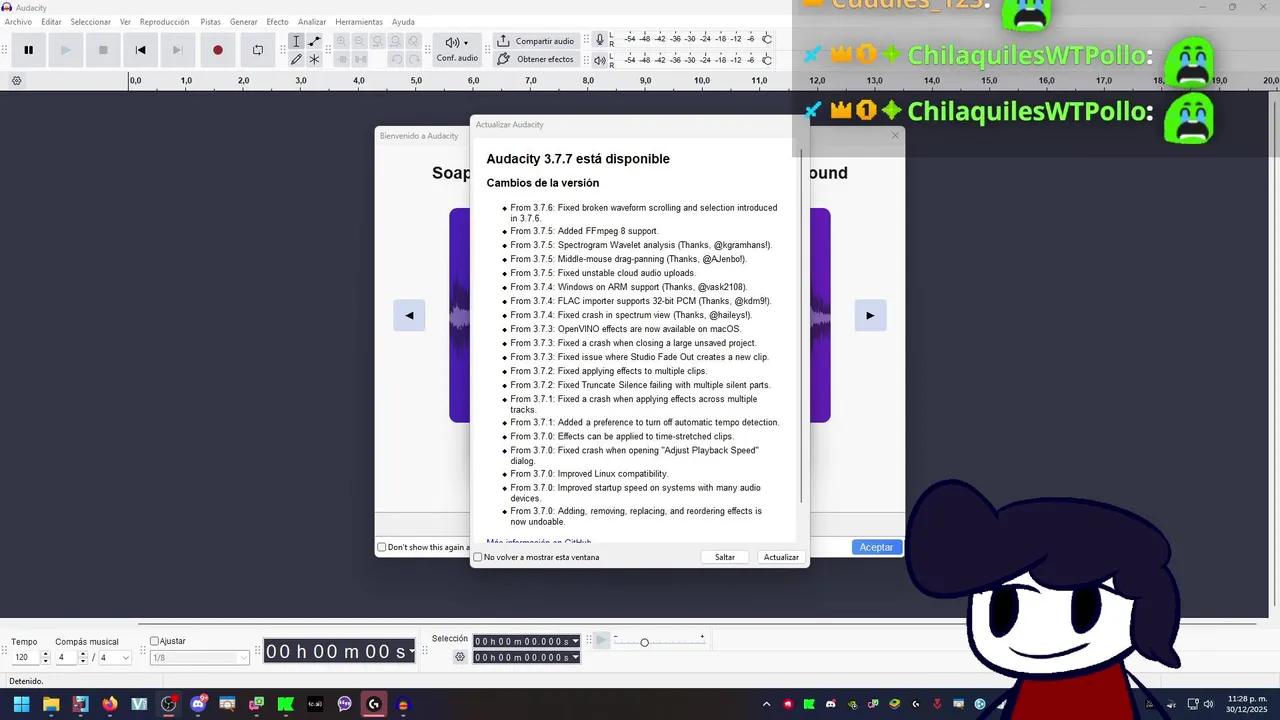Click the recording meter microphone icon
This screenshot has height=720, width=1280.
tap(600, 40)
